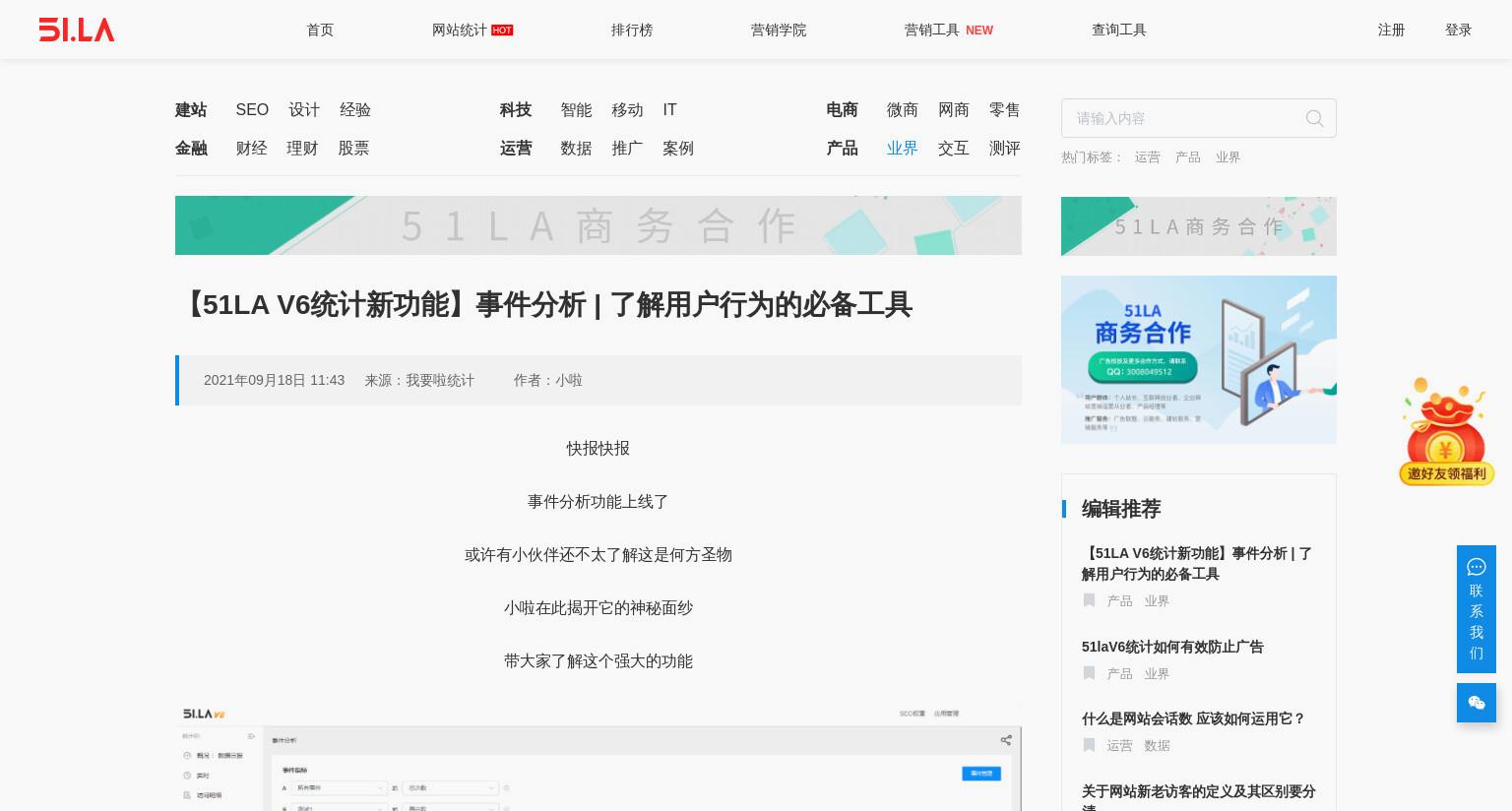Viewport: 1512px width, 811px height.
Task: Select the 测评 subcategory
Action: point(1005,148)
